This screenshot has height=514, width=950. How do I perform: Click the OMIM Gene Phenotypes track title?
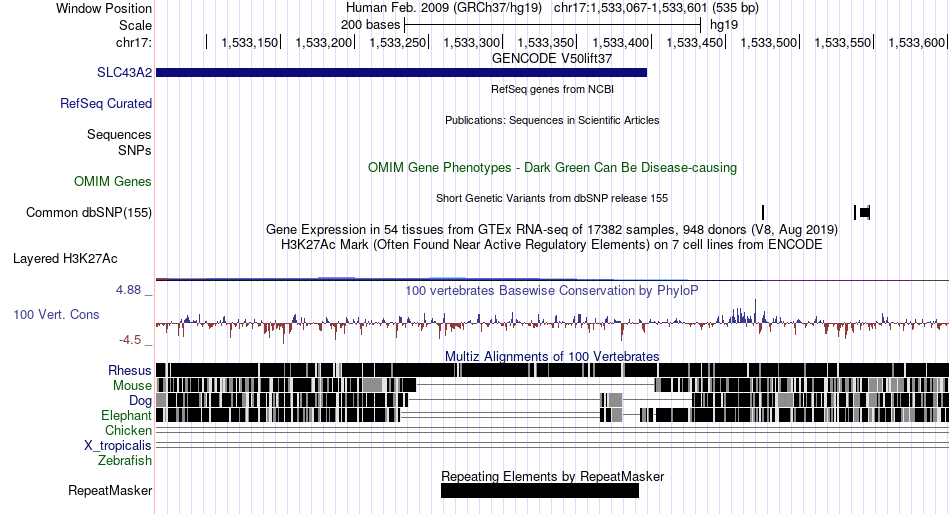click(552, 167)
